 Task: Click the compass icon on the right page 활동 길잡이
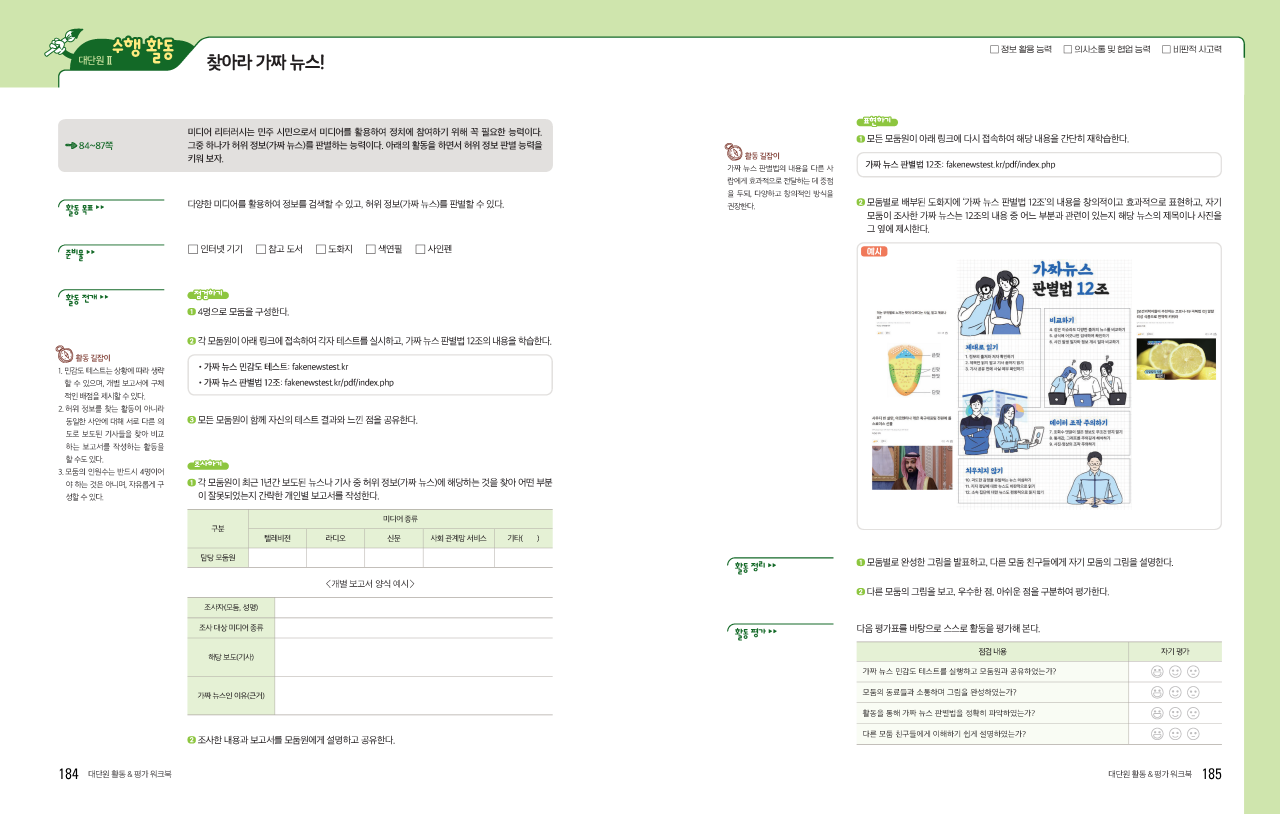(735, 154)
